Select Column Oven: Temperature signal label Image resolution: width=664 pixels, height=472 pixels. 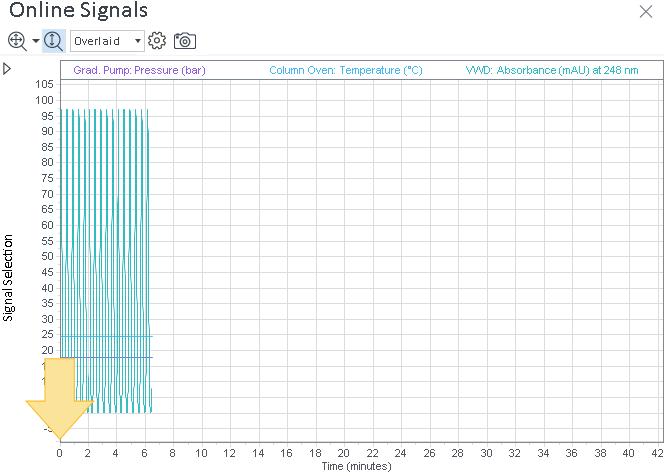[346, 70]
